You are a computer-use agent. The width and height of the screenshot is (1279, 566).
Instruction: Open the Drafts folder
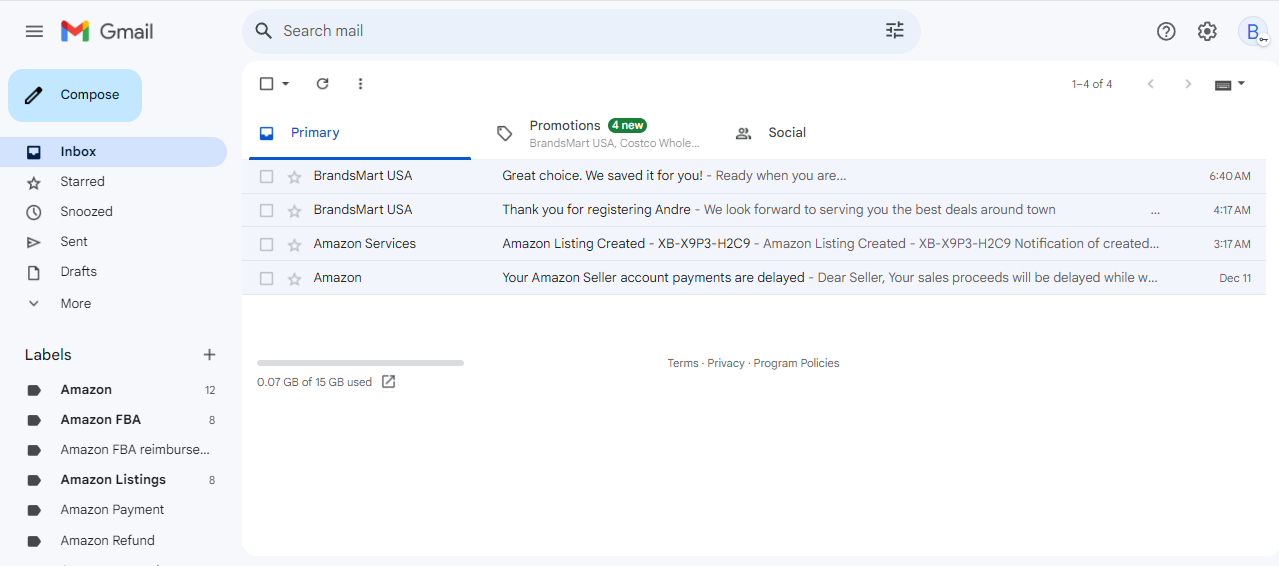point(114,272)
